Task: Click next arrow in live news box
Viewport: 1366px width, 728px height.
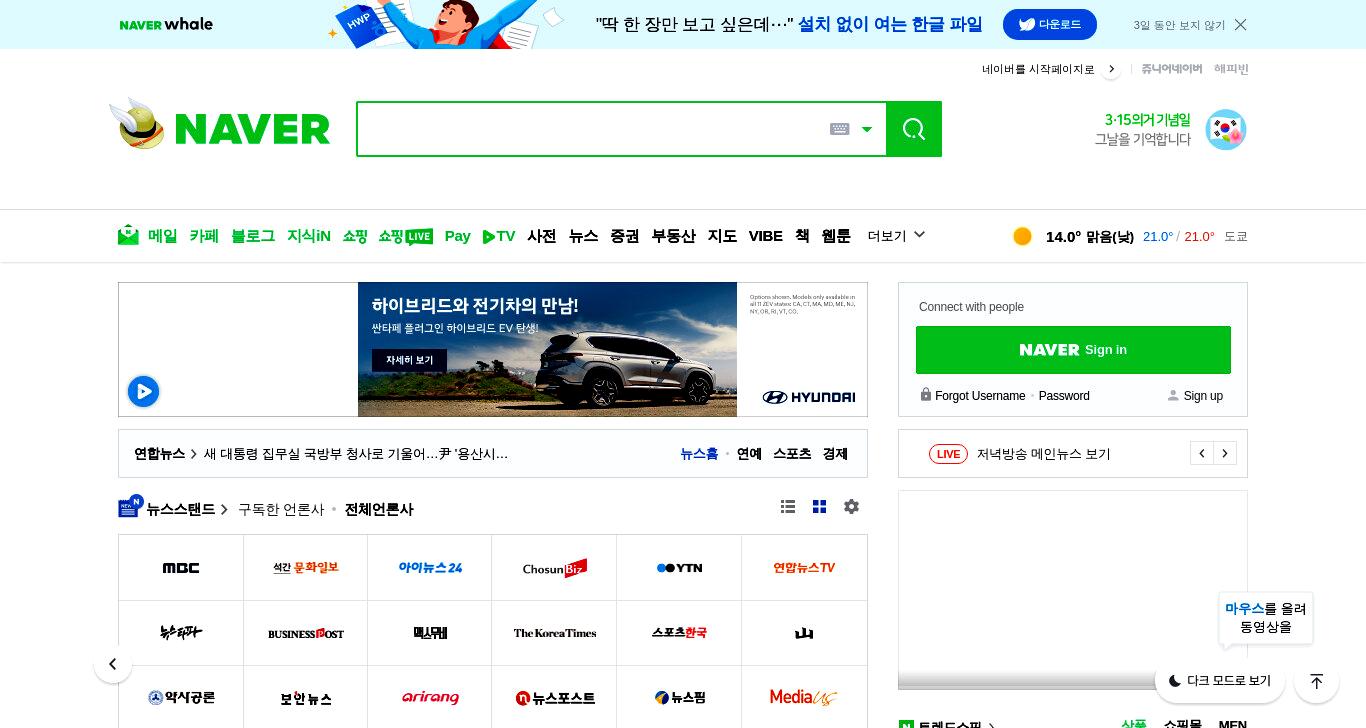Action: coord(1225,453)
